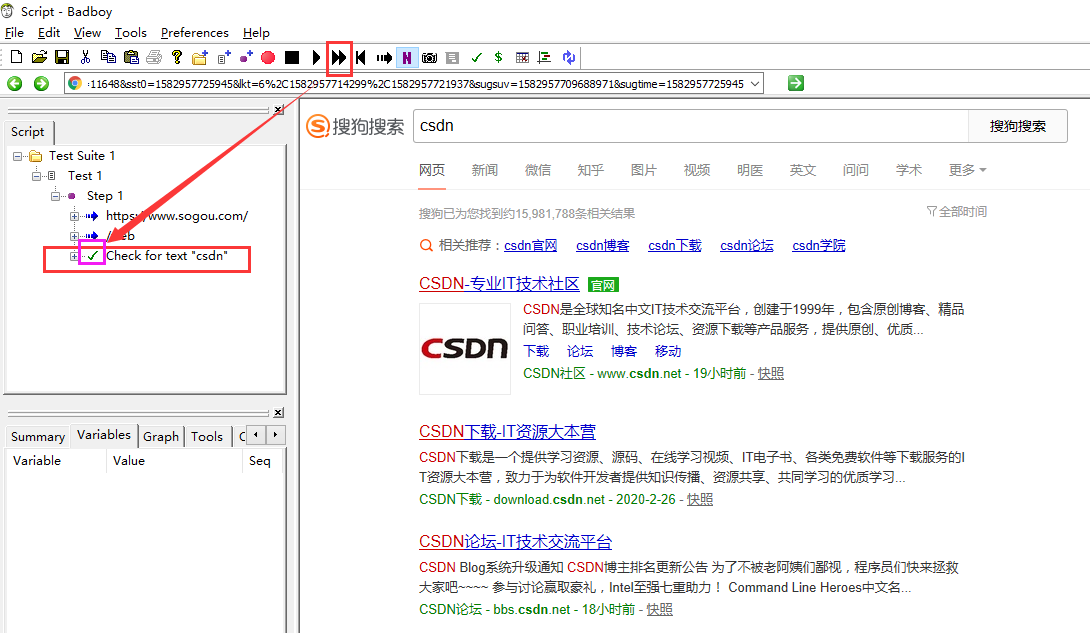
Task: Click the Paste clipboard icon
Action: [x=131, y=57]
